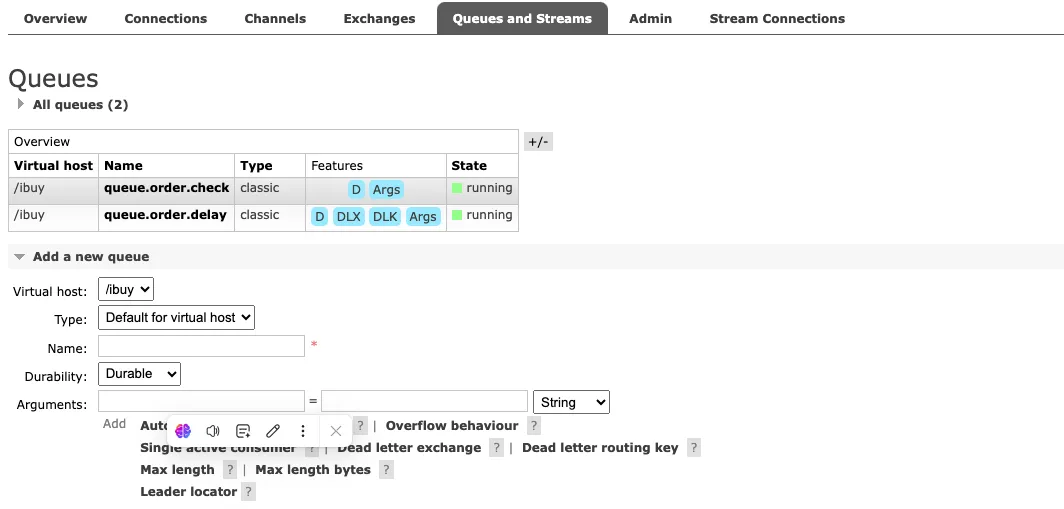Click help icon next to Leader locator
This screenshot has width=1064, height=509.
248,492
